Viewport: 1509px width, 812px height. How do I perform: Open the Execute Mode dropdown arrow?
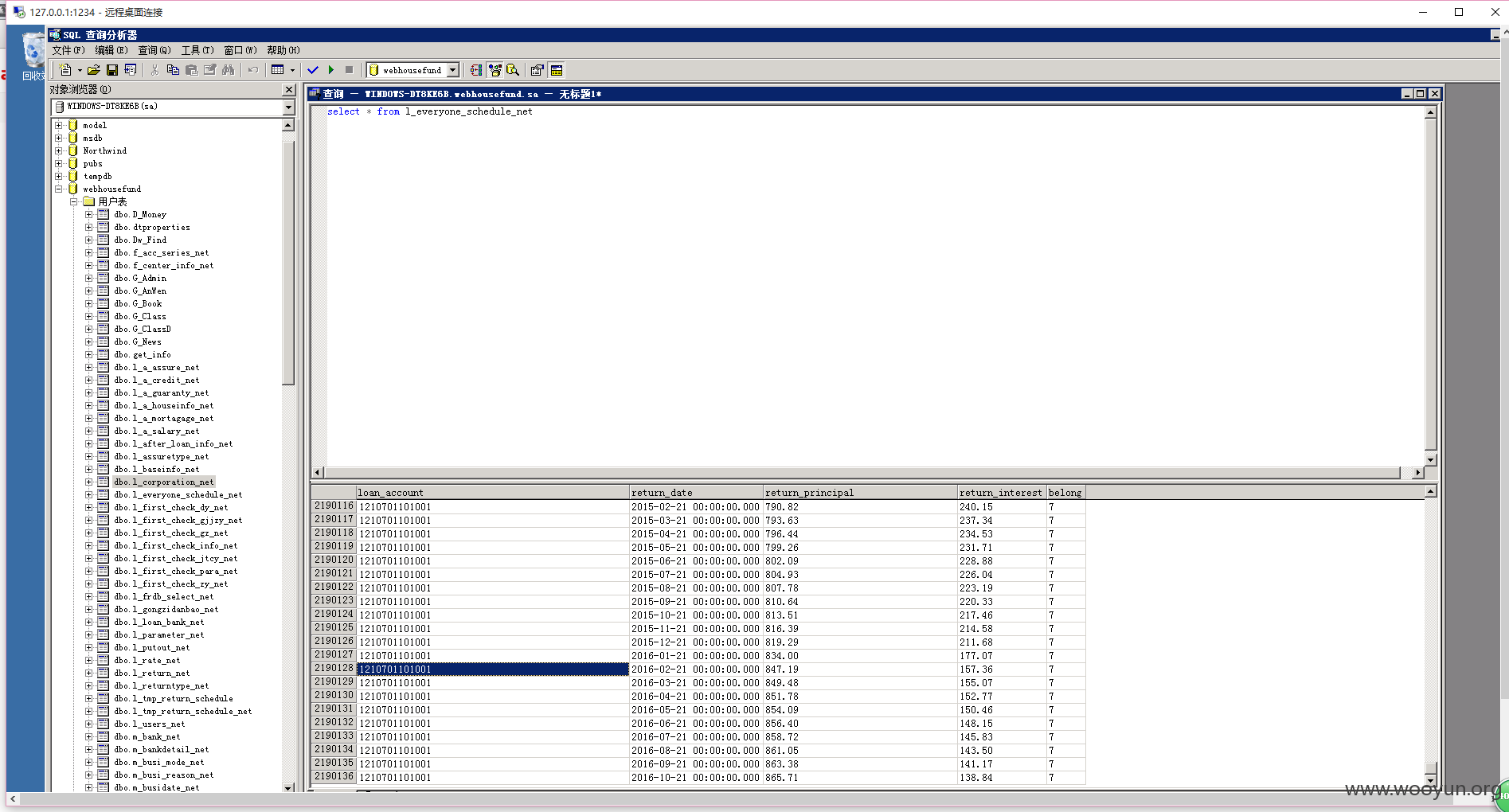coord(292,70)
